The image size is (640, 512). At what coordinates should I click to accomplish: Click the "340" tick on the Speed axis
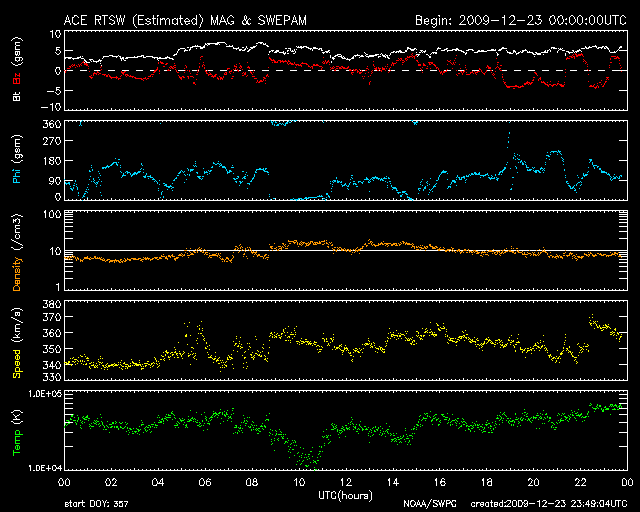(x=52, y=365)
